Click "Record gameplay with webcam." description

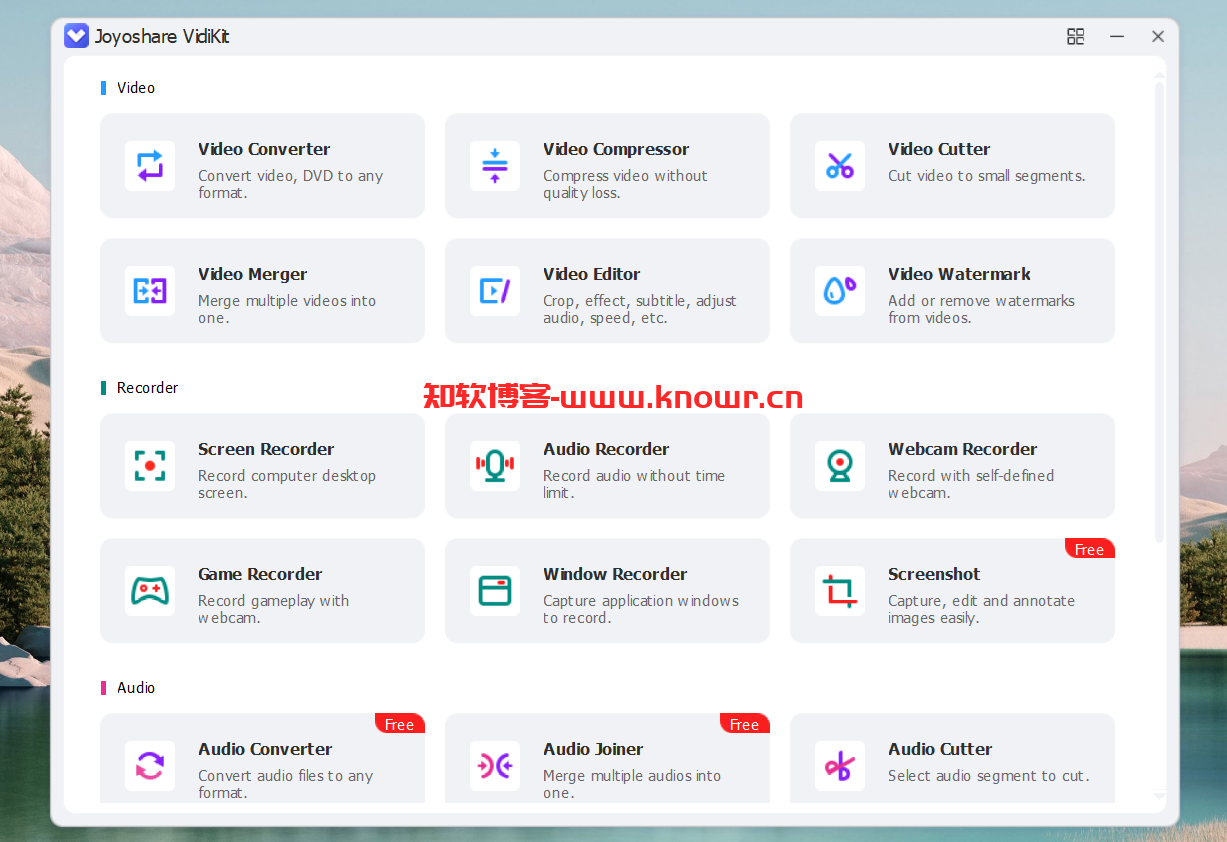pos(273,609)
